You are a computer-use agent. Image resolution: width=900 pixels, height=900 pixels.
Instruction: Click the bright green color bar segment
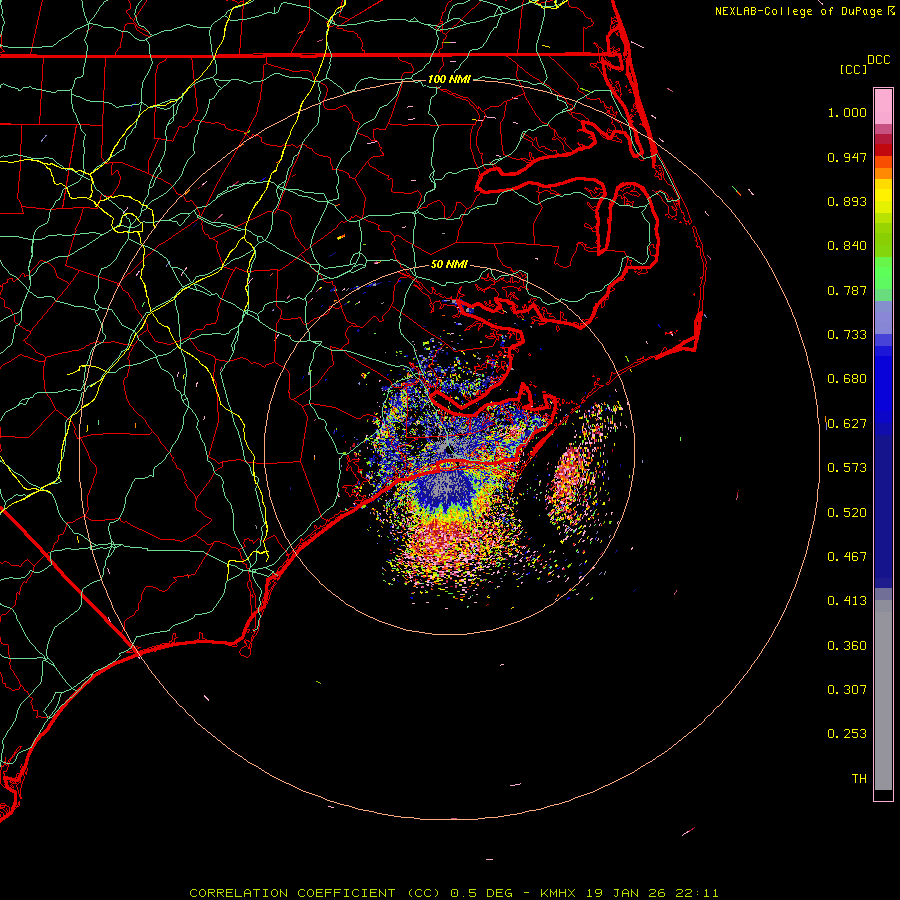click(x=883, y=273)
